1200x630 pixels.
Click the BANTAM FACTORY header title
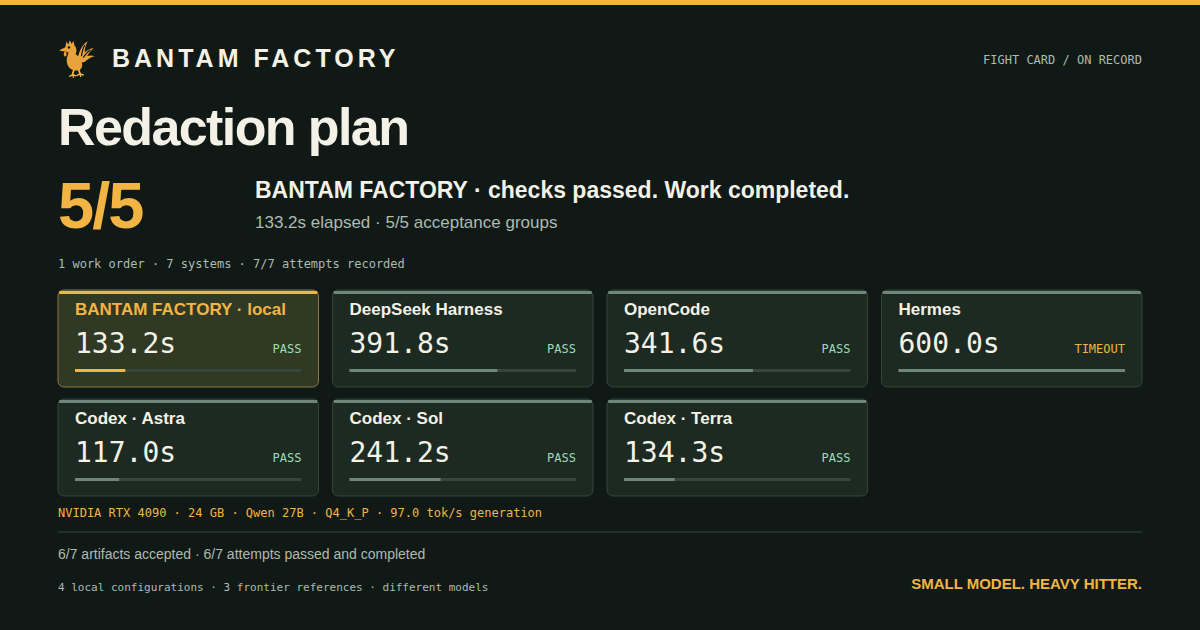pyautogui.click(x=255, y=59)
